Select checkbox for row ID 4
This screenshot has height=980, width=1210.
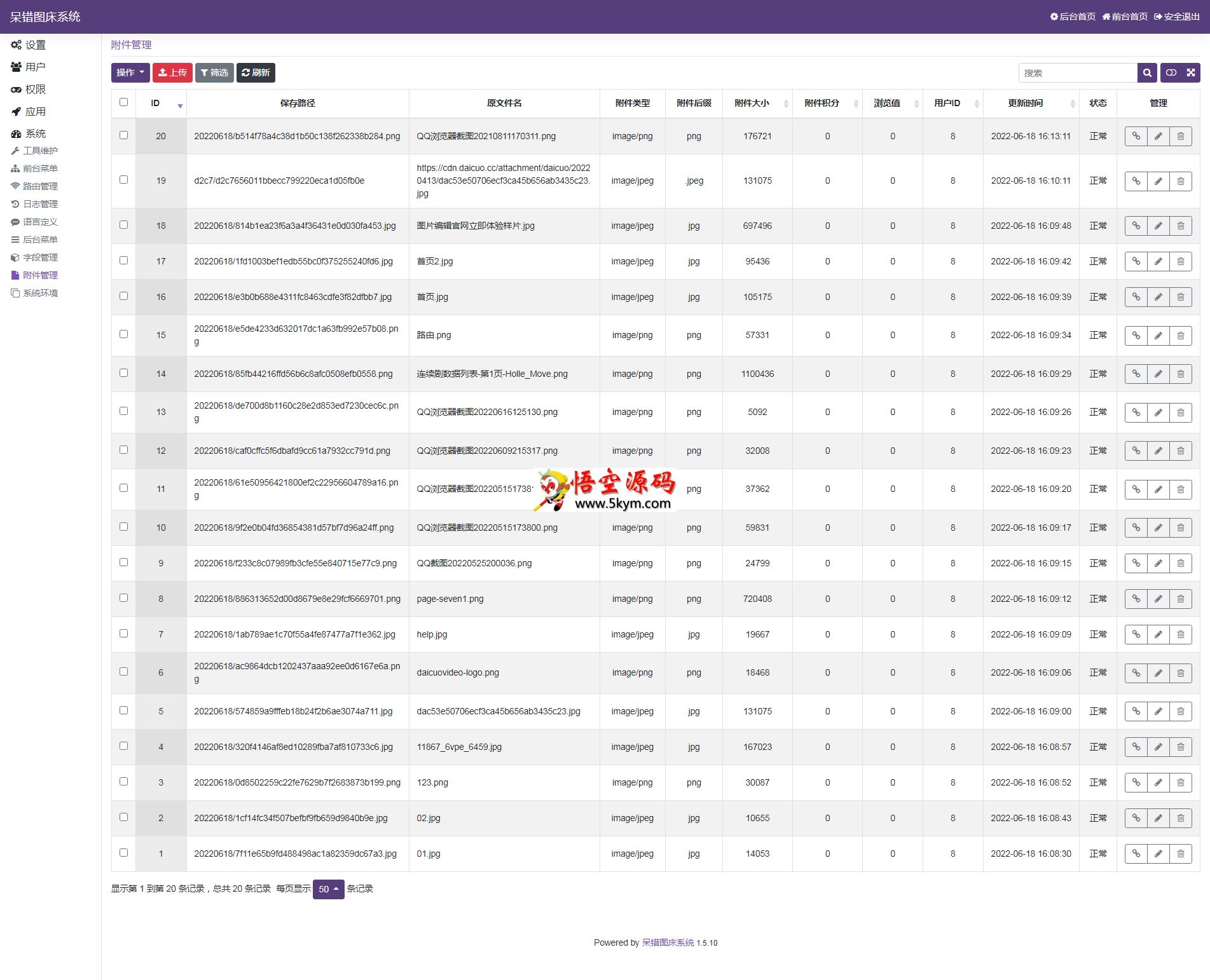tap(123, 745)
